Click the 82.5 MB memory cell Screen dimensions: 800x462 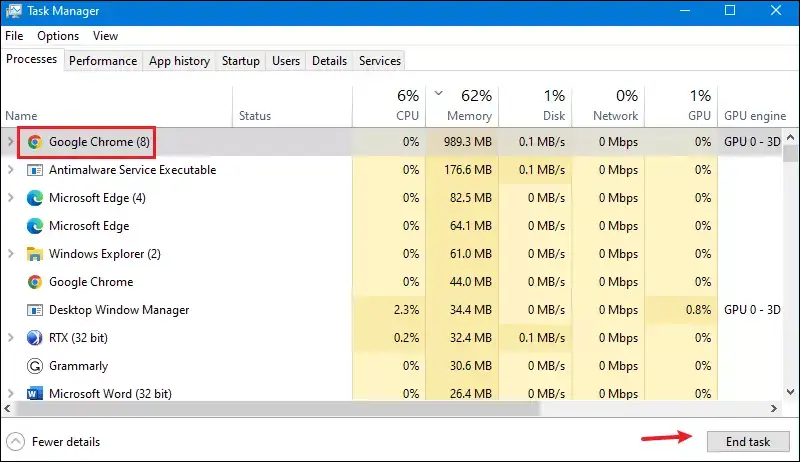pos(462,198)
